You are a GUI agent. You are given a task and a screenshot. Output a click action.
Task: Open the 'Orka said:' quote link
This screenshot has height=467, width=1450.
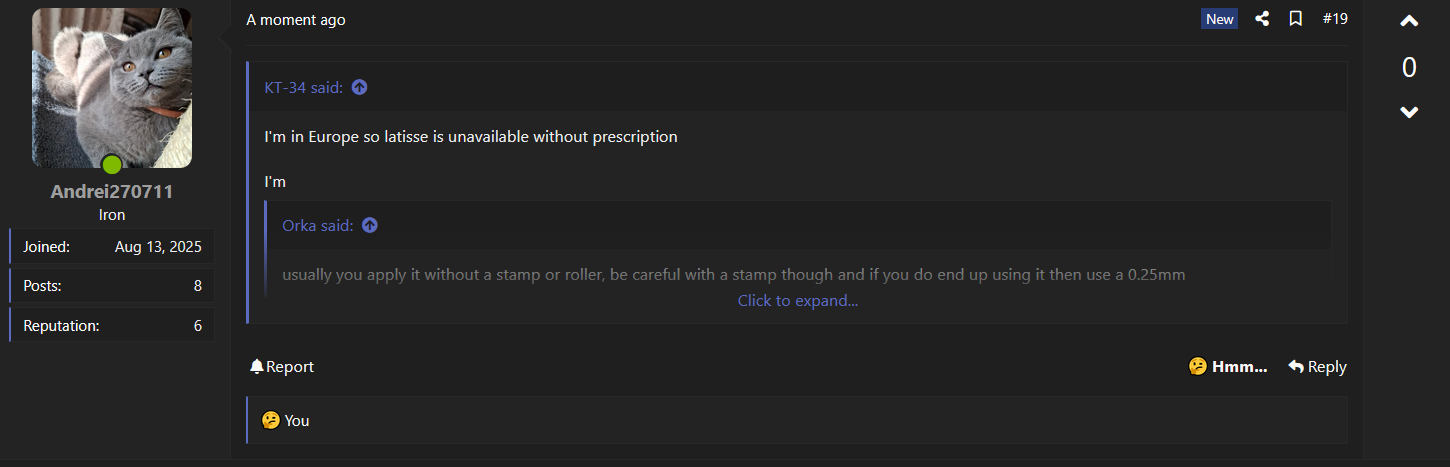[318, 225]
